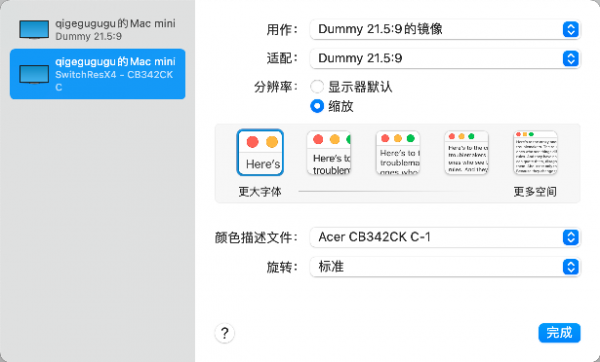The width and height of the screenshot is (600, 362).
Task: Choose the smallest-text scaling thumbnail by 更多空间
Action: point(535,153)
